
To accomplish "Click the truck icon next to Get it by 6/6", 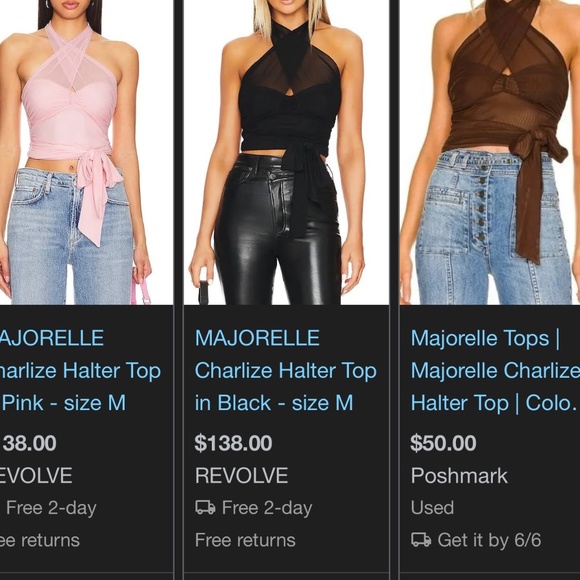I will (x=421, y=540).
